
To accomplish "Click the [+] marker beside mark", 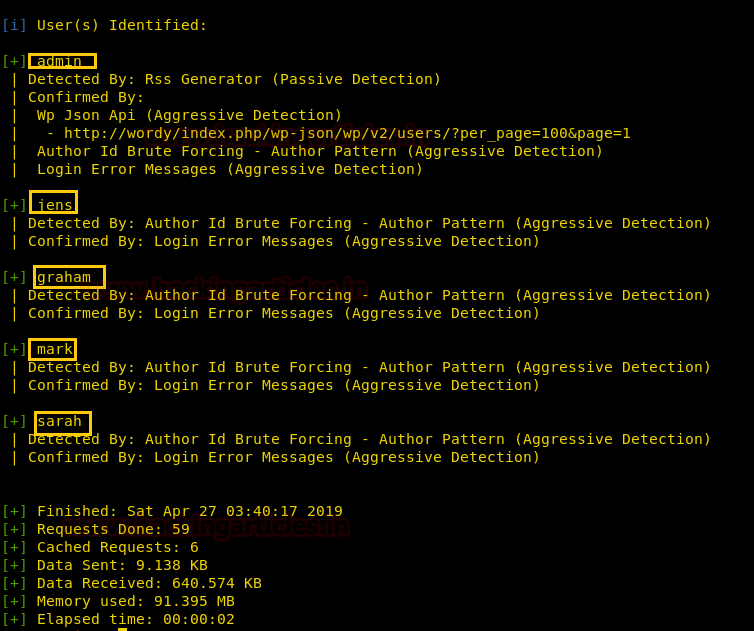I will [14, 350].
